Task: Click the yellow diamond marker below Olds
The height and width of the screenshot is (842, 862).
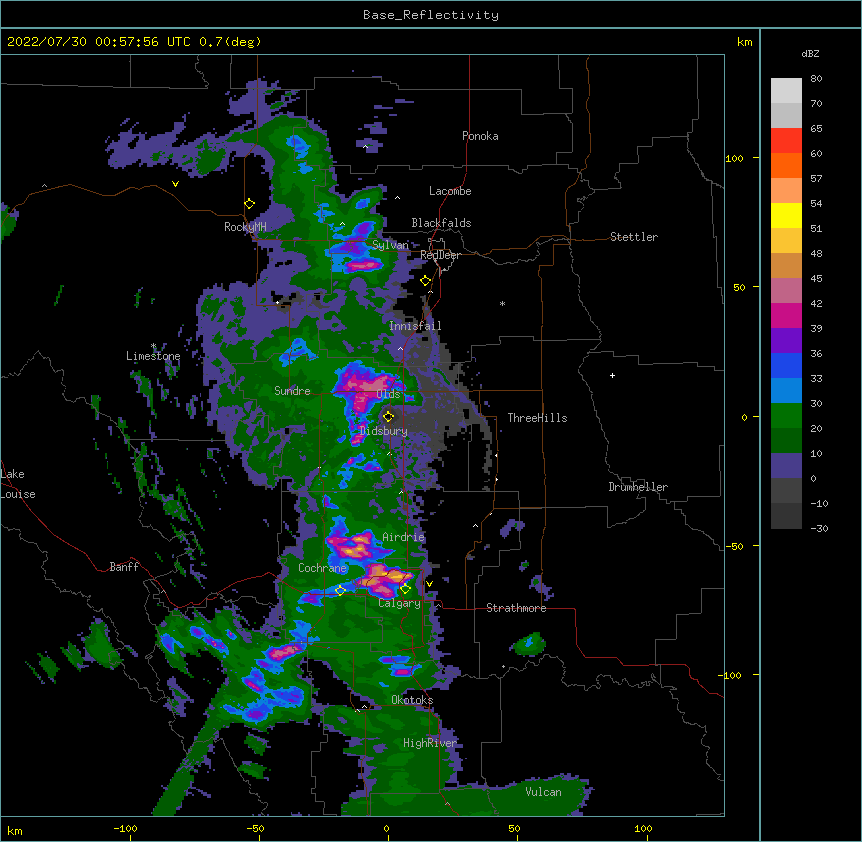Action: point(388,416)
